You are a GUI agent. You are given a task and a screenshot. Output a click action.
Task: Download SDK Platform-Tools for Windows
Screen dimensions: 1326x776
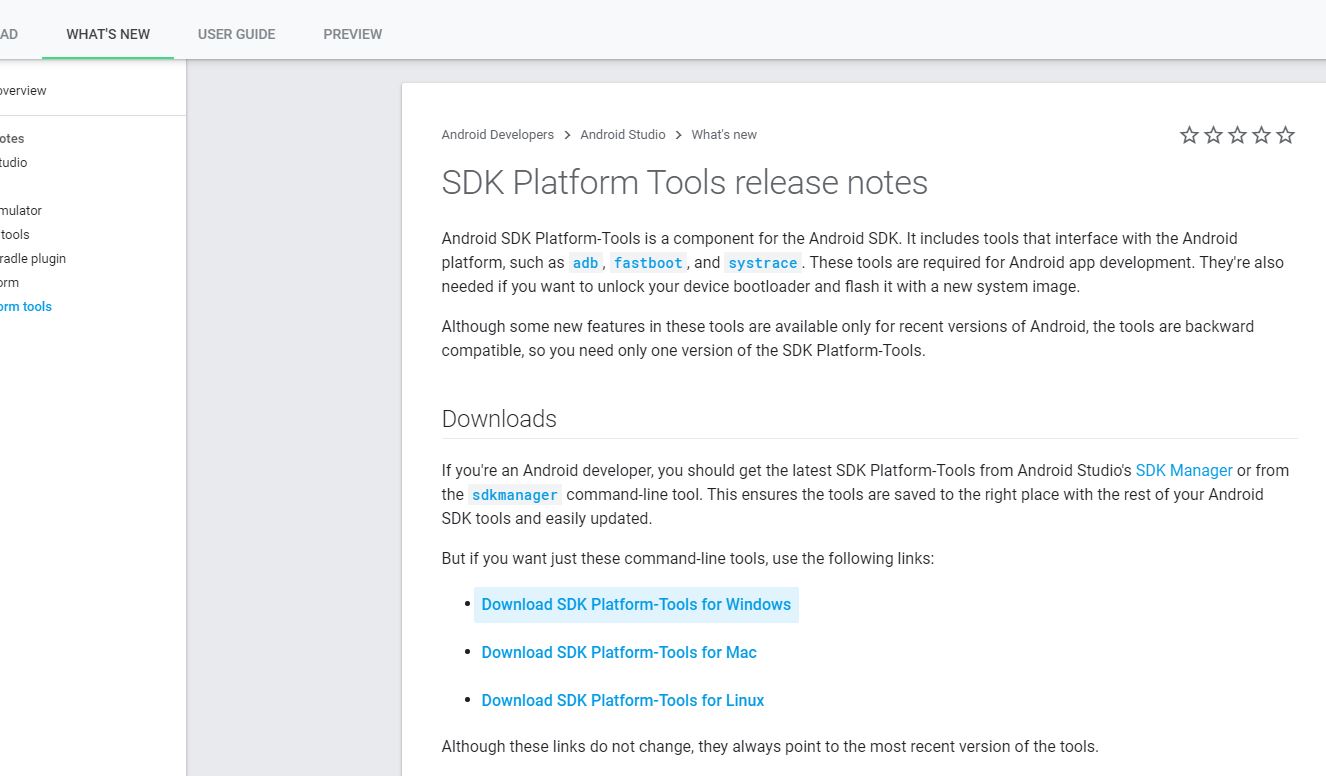(x=636, y=604)
